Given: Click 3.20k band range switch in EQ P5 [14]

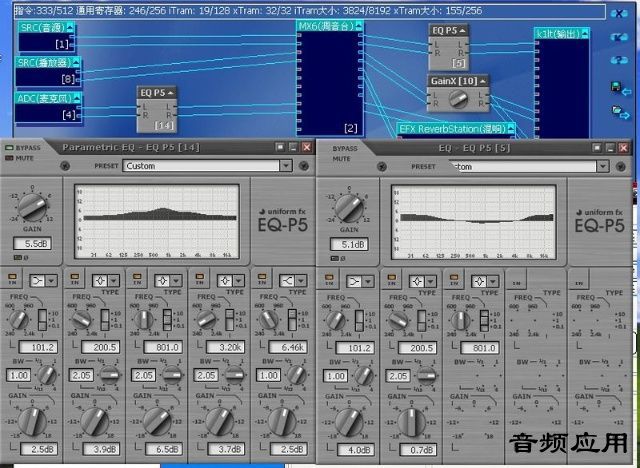Looking at the screenshot, I should pyautogui.click(x=229, y=320).
